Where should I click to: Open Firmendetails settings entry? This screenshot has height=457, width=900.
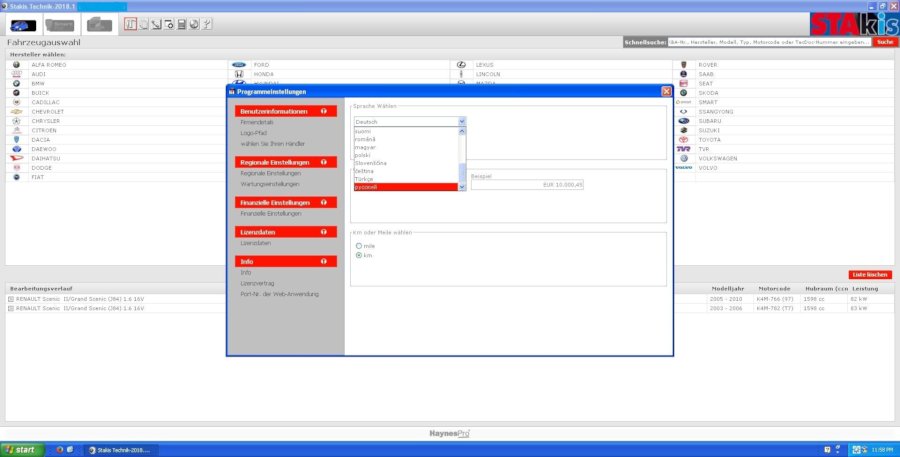[x=257, y=121]
